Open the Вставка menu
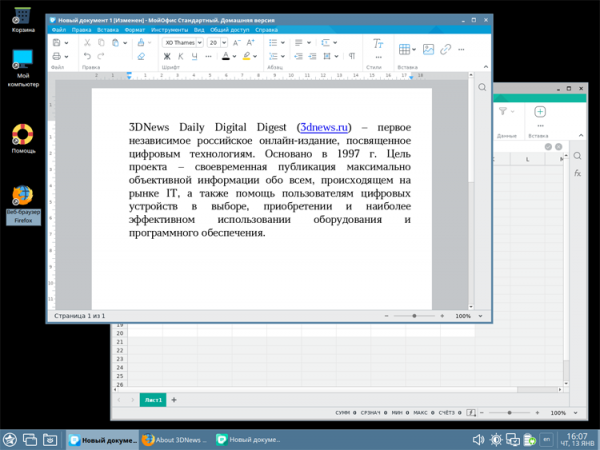The image size is (600, 450). click(108, 30)
